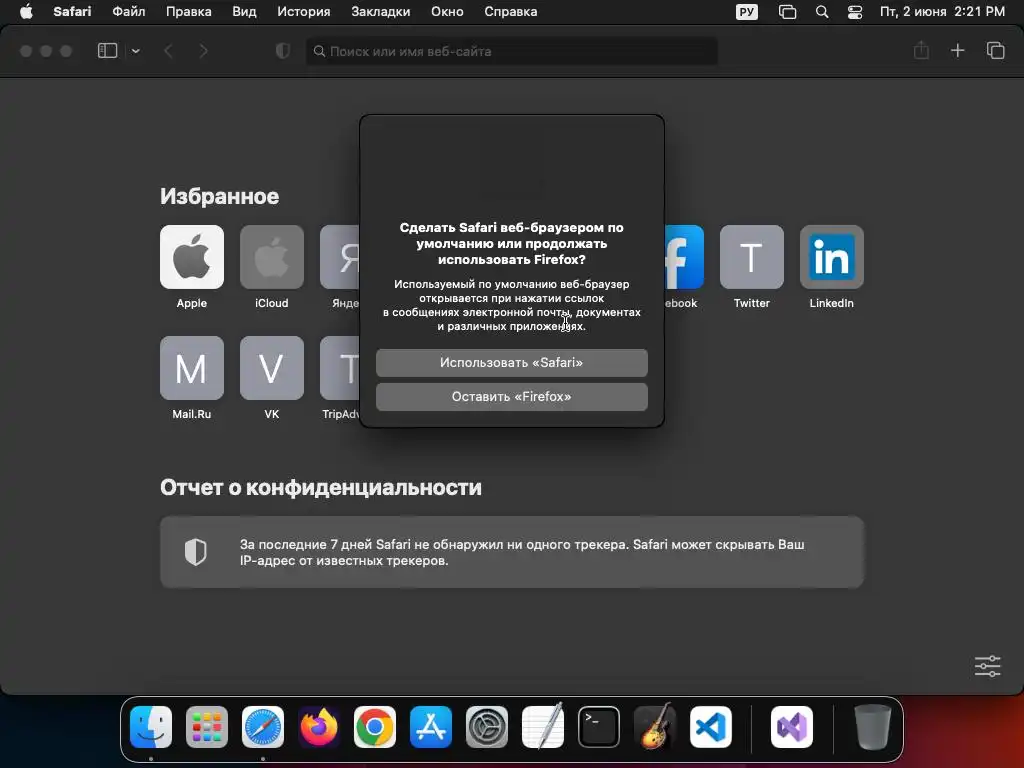Open the iCloud favorite tile

(272, 257)
